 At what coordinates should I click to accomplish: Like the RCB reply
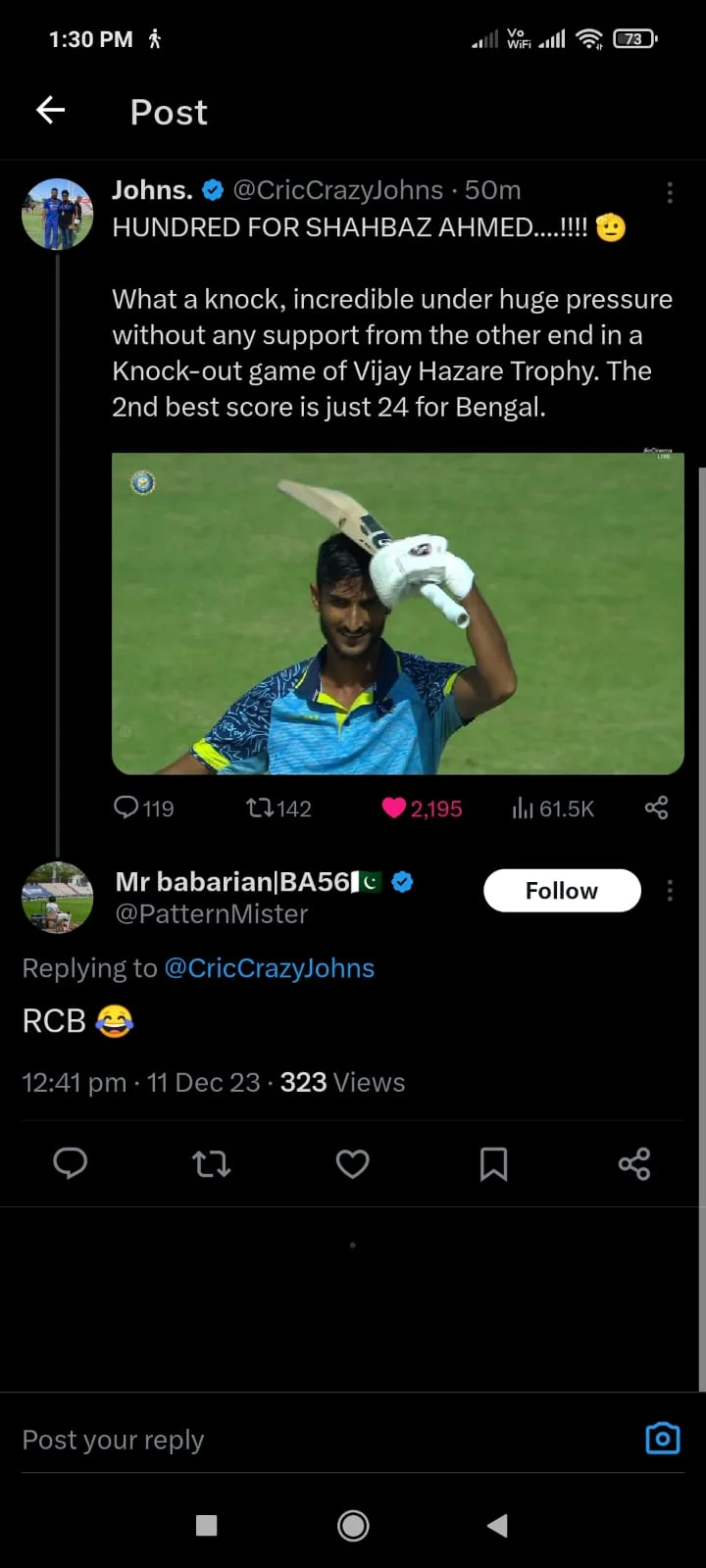pyautogui.click(x=352, y=1163)
